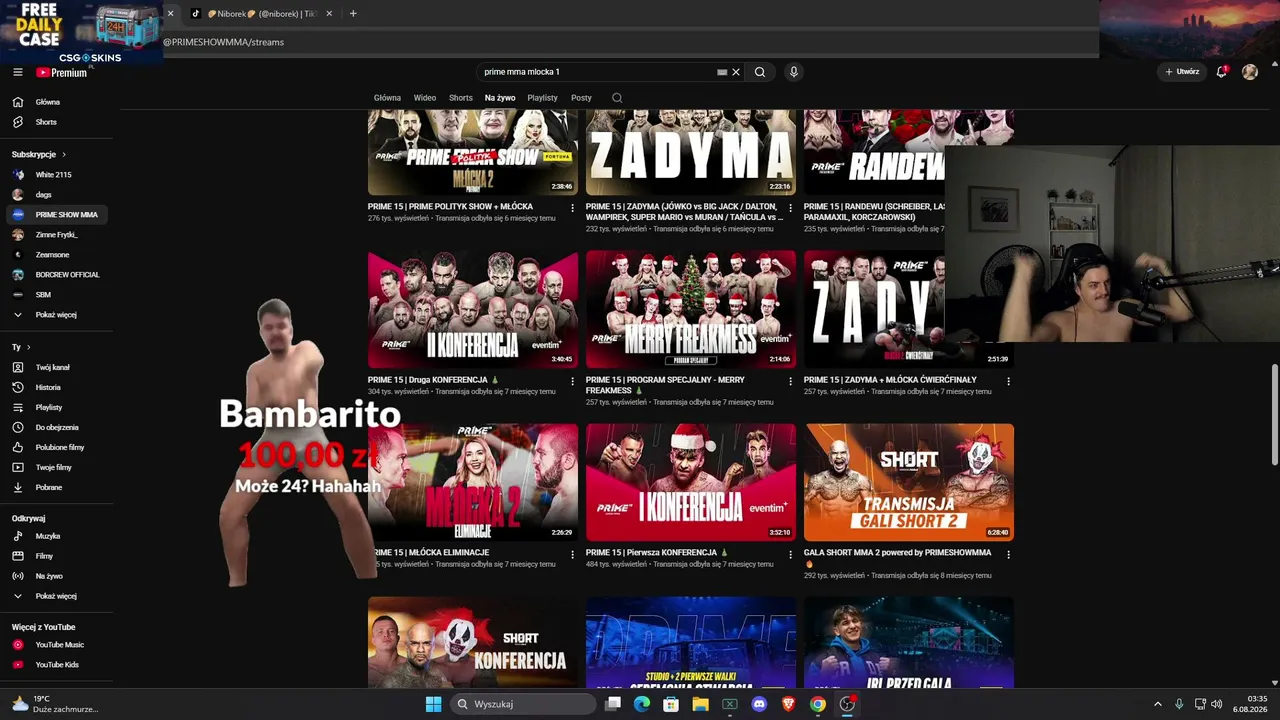Viewport: 1280px width, 720px height.
Task: Switch to the Główna channel tab
Action: [387, 98]
